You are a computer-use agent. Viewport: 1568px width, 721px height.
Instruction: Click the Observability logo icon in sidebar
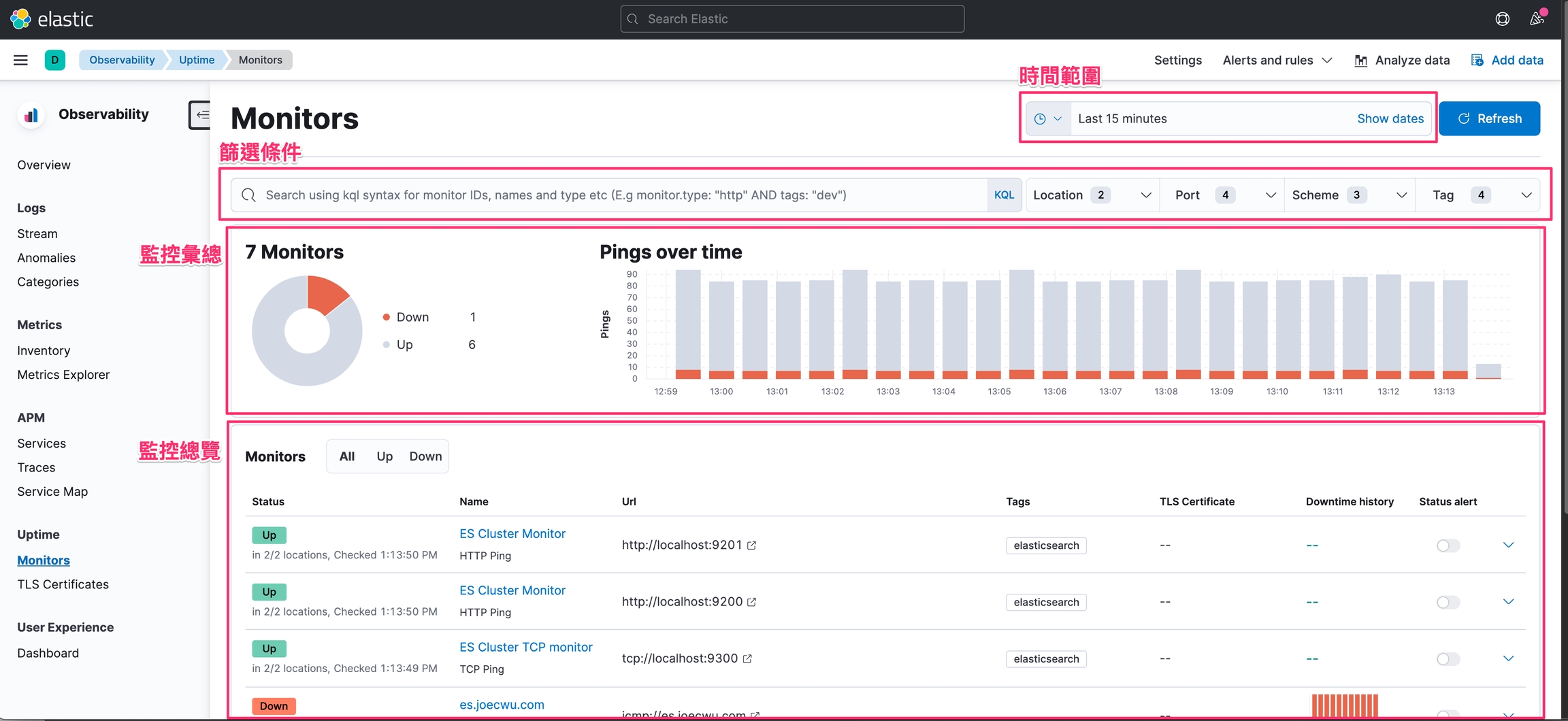tap(31, 115)
